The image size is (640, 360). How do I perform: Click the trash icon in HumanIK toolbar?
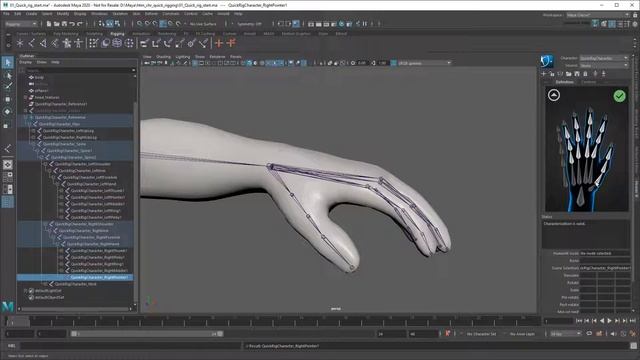[585, 74]
